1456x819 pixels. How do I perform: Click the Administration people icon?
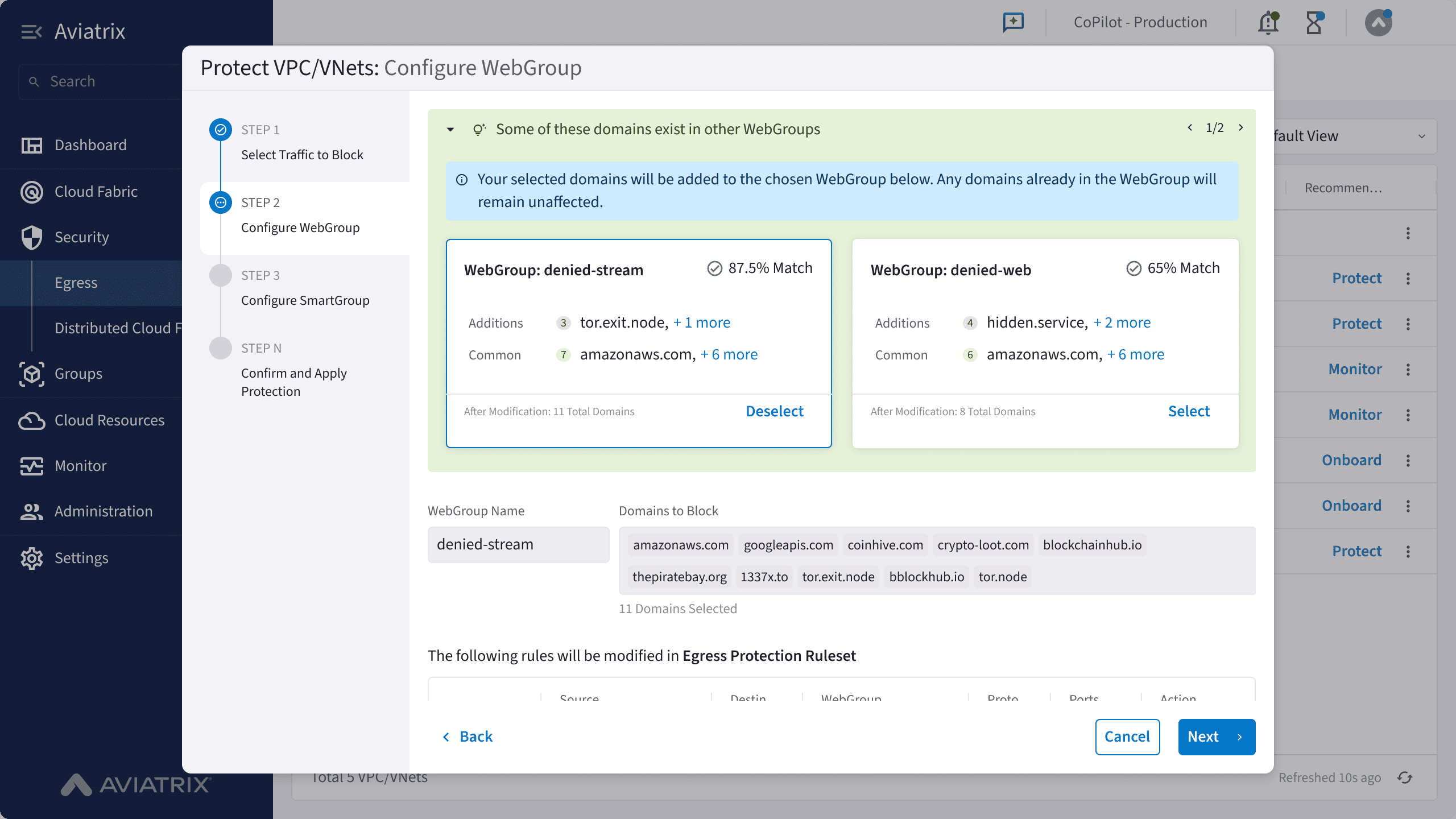click(x=31, y=512)
